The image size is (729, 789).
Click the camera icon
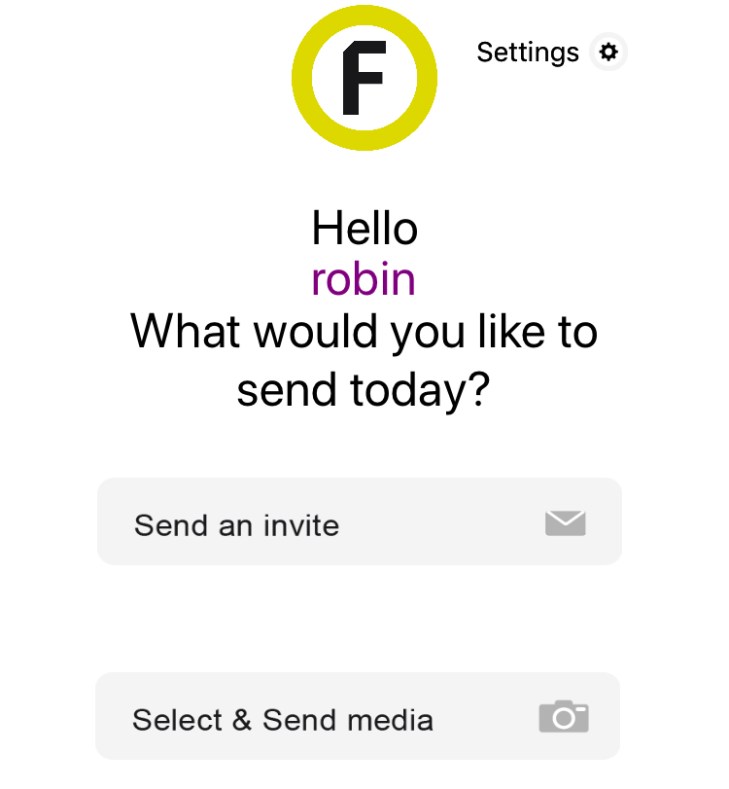[x=564, y=716]
